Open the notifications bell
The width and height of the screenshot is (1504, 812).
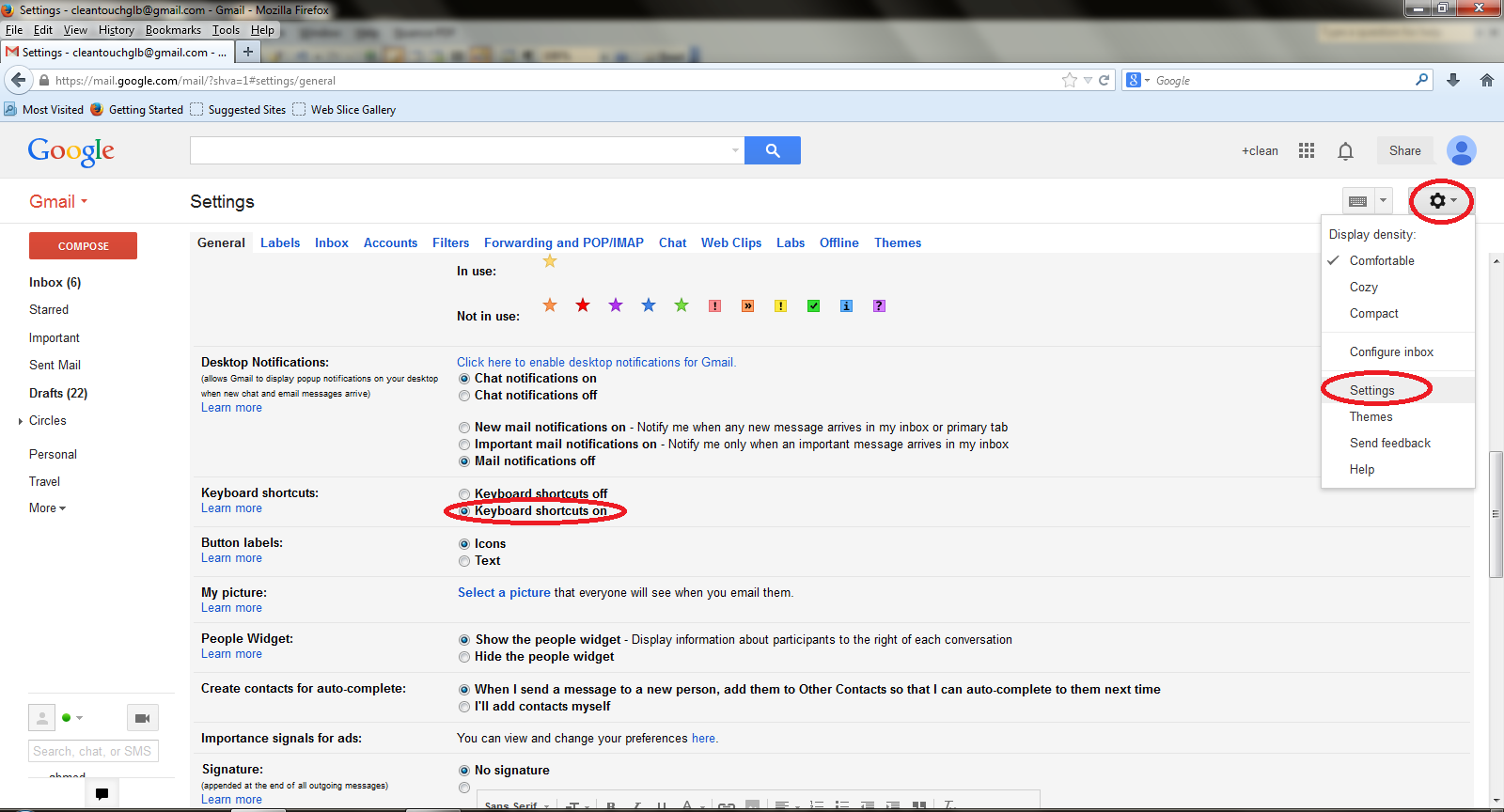click(x=1345, y=151)
